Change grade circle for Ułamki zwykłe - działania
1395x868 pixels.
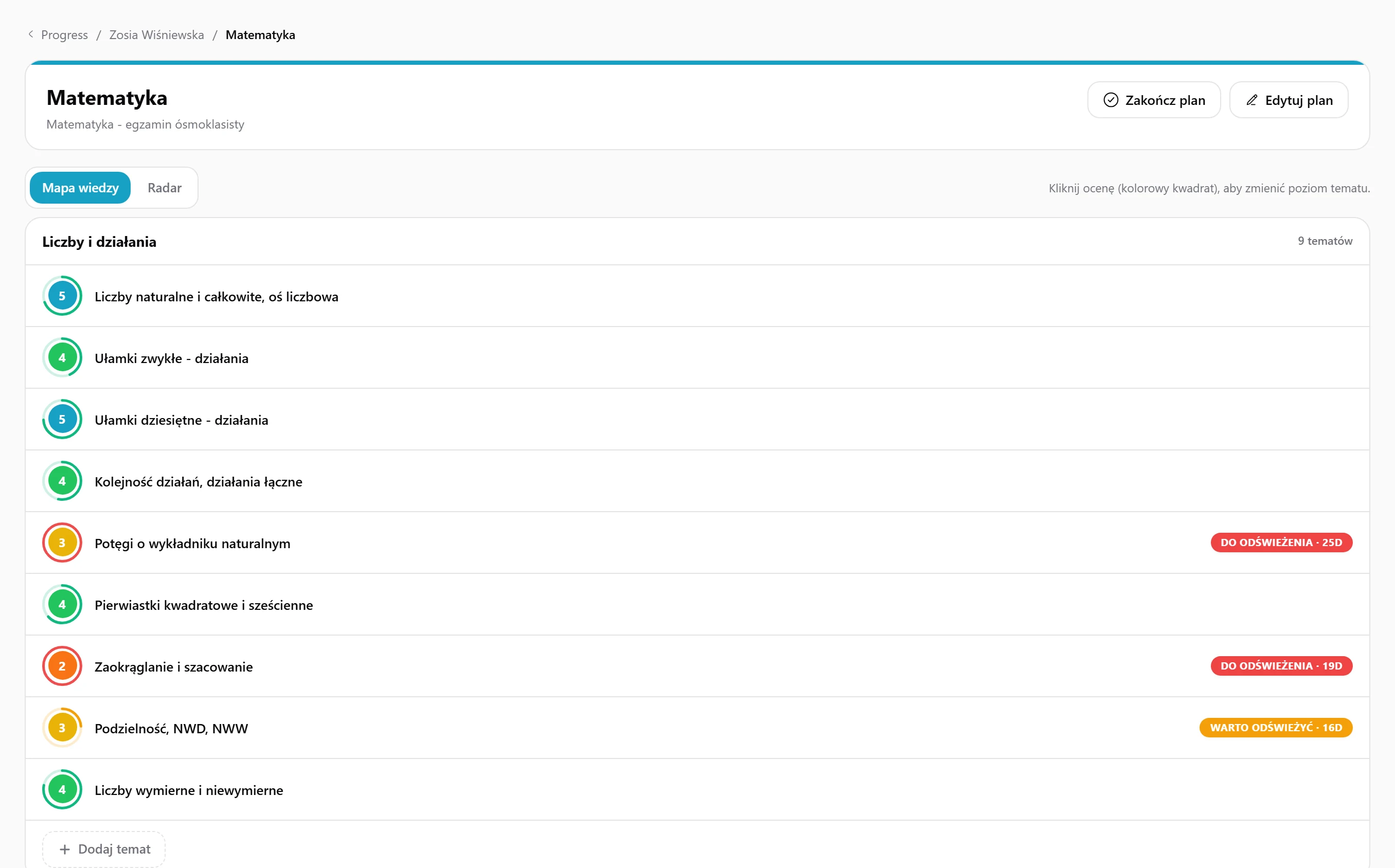62,358
